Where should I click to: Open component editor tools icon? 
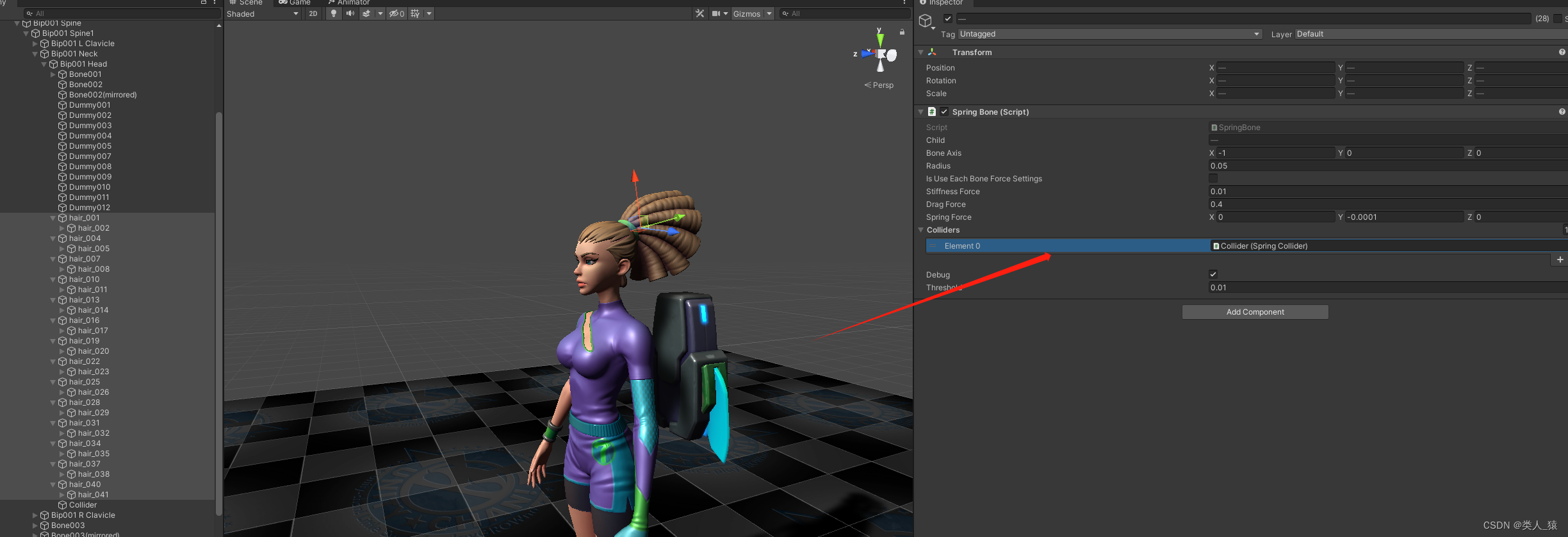[699, 13]
